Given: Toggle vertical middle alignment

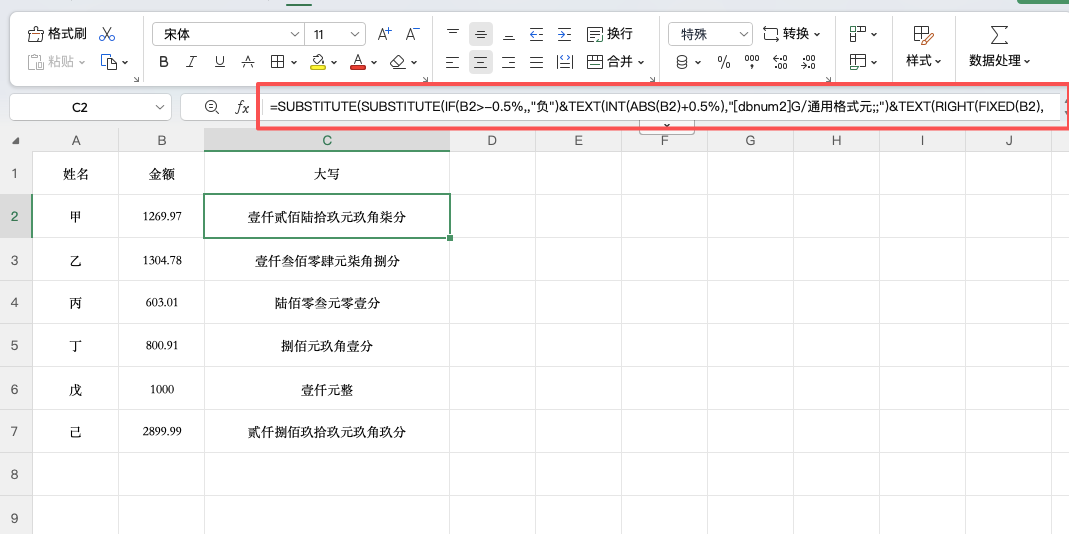Looking at the screenshot, I should point(481,34).
